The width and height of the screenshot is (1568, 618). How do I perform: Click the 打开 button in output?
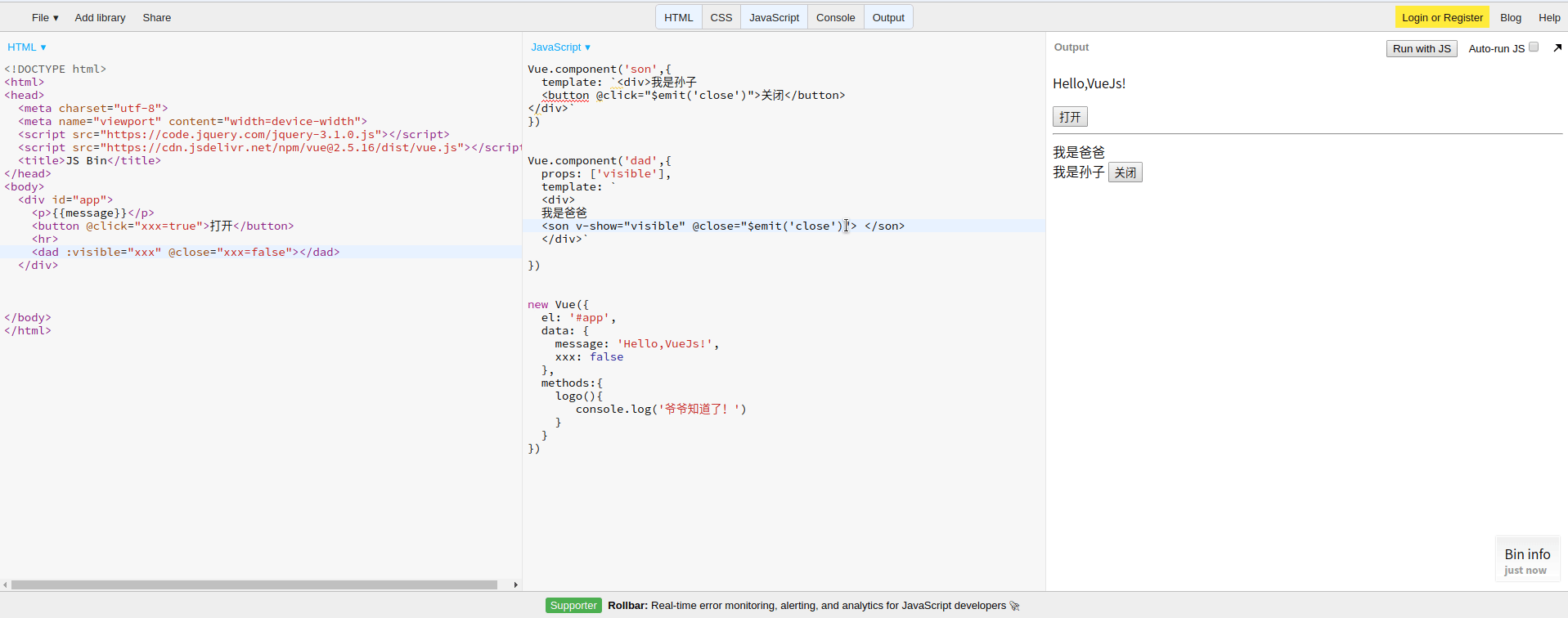[x=1069, y=117]
